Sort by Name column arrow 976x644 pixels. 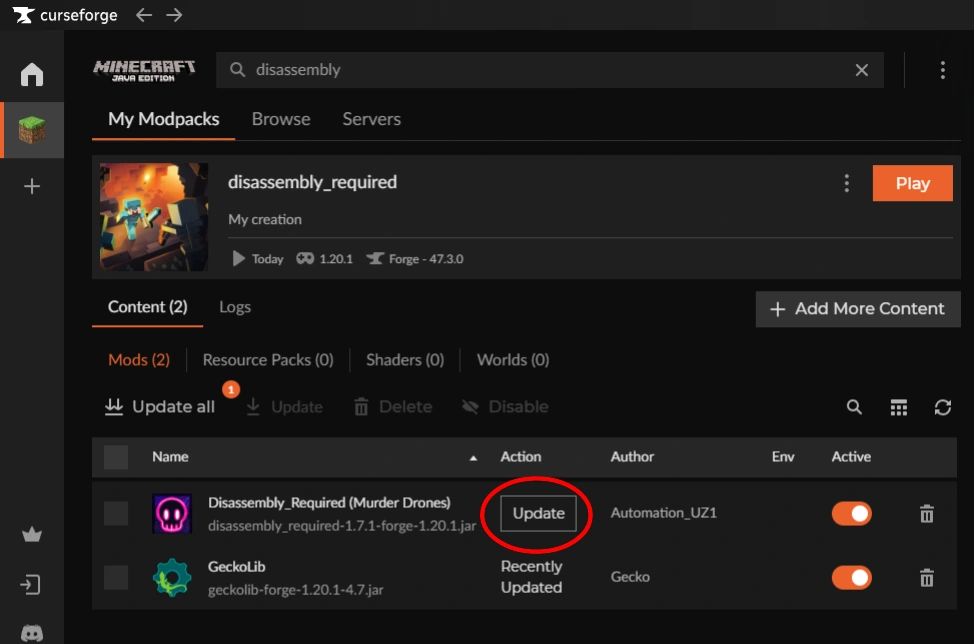(473, 458)
